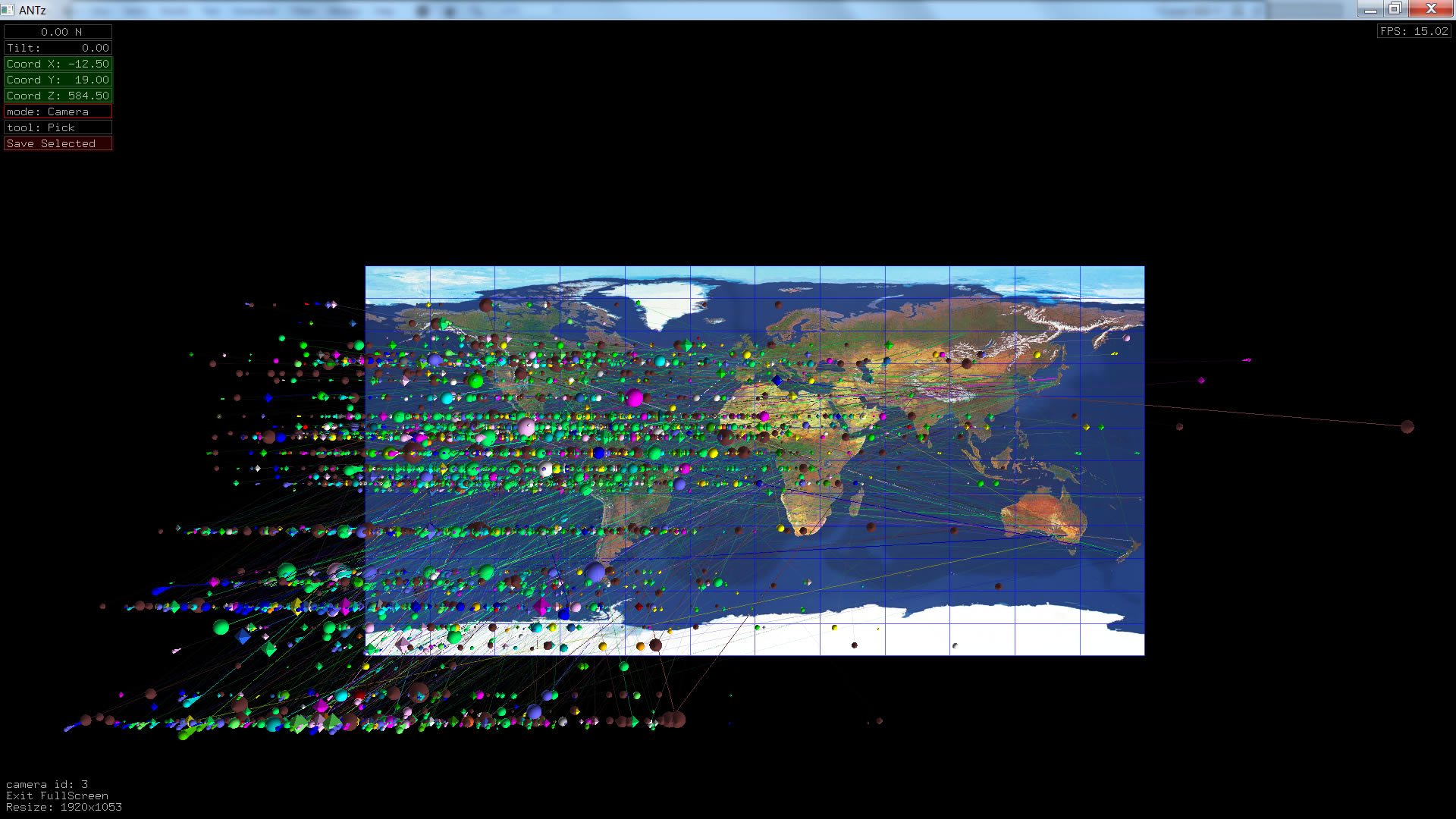Click the Tilt value field
The image size is (1456, 819).
(58, 48)
